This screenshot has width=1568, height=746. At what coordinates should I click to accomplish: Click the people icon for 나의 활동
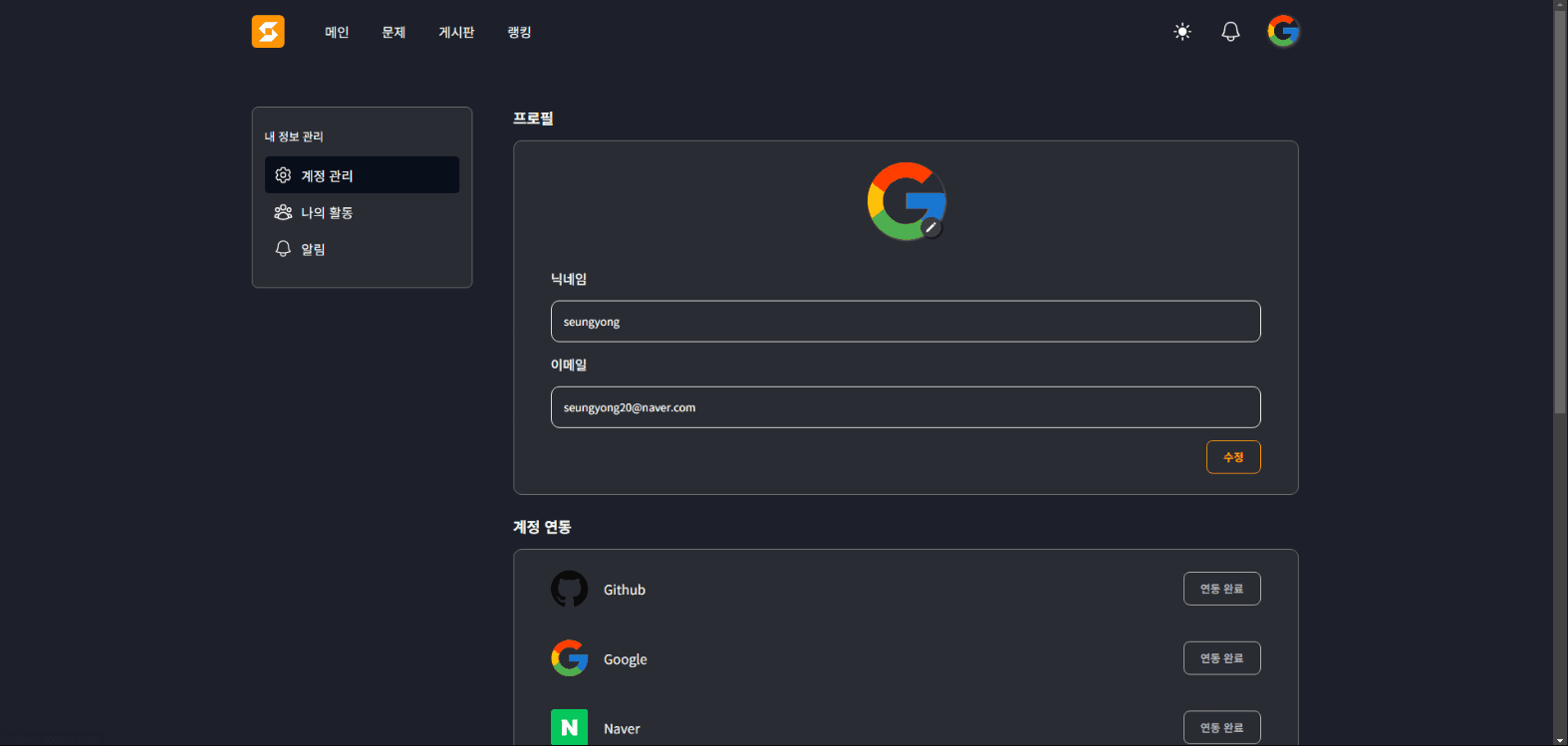(x=283, y=212)
